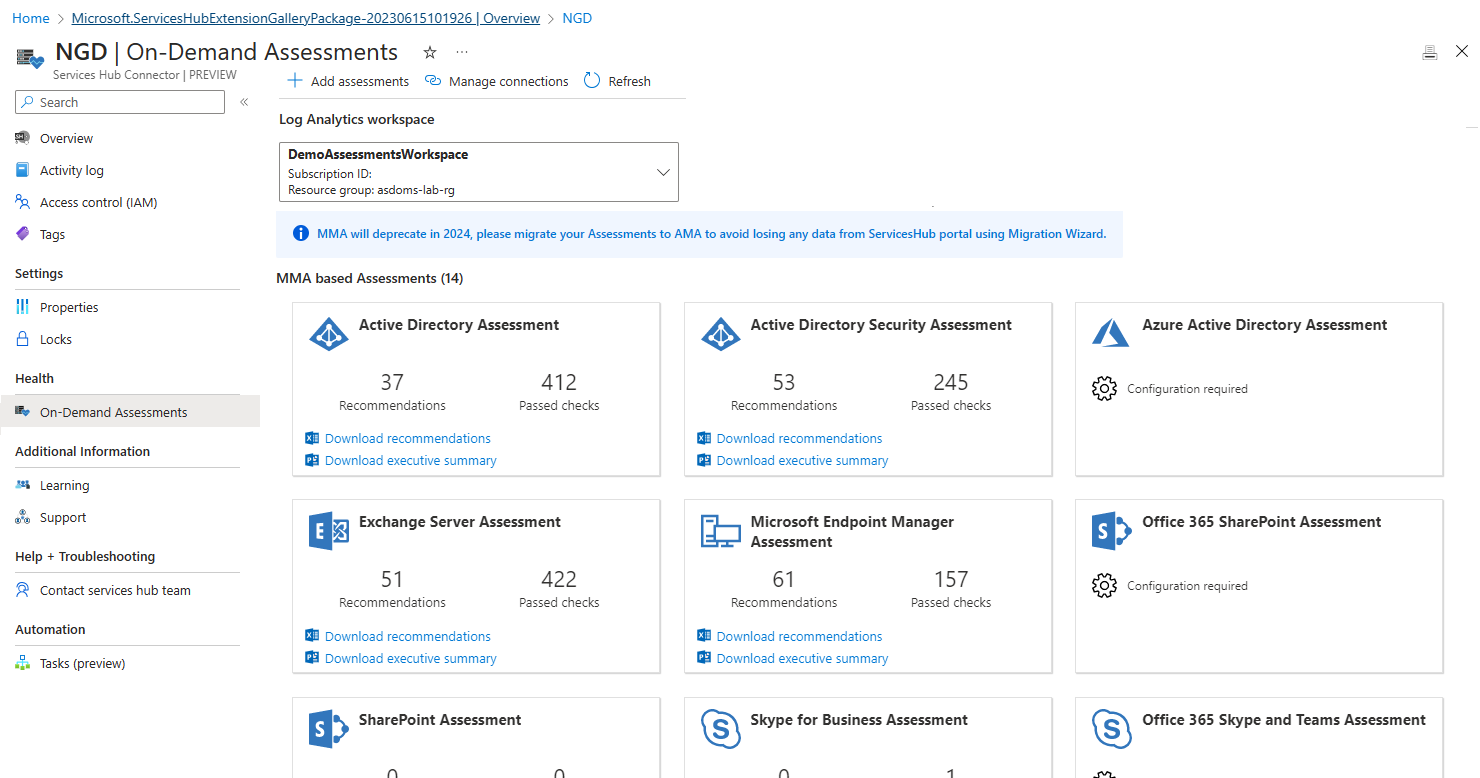The image size is (1480, 778).
Task: Collapse the sidebar with the double chevron
Action: 244,102
